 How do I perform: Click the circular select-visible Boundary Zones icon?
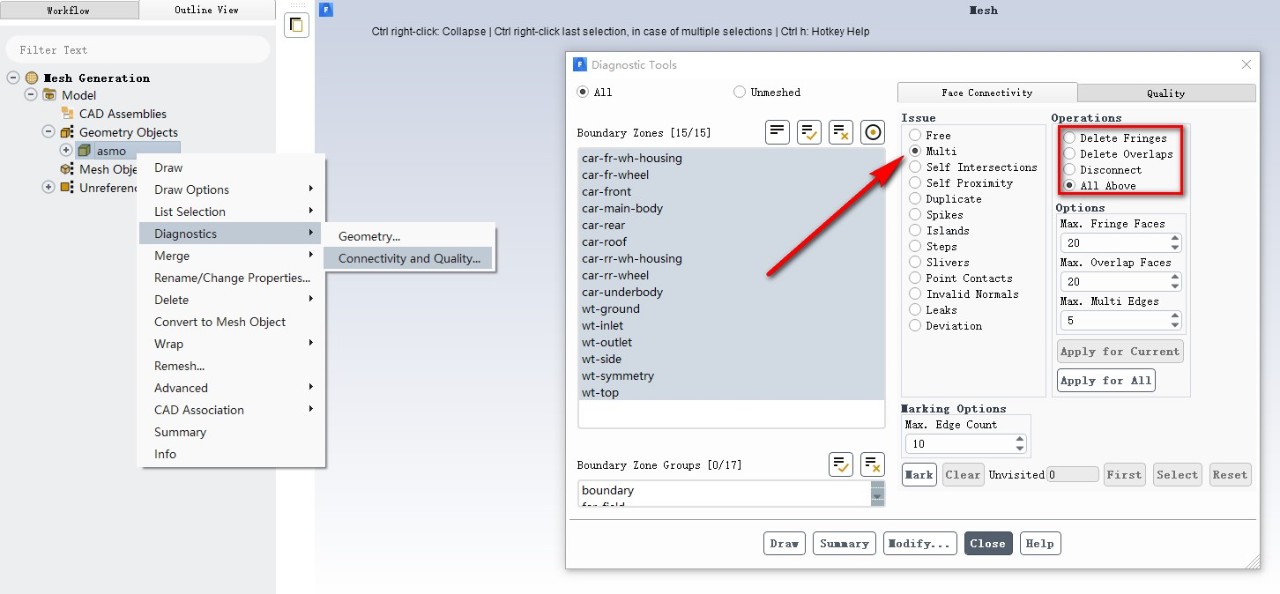[873, 132]
